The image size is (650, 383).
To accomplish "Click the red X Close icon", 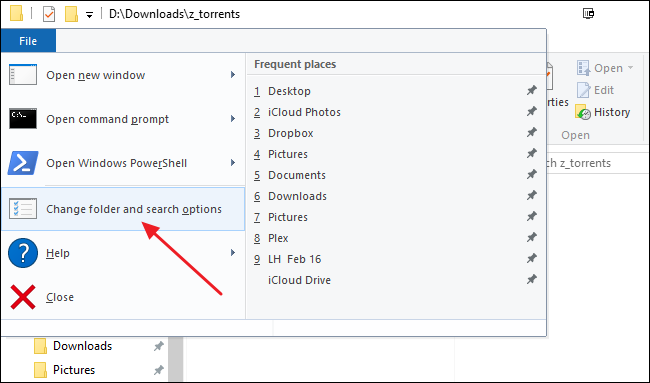I will click(23, 297).
